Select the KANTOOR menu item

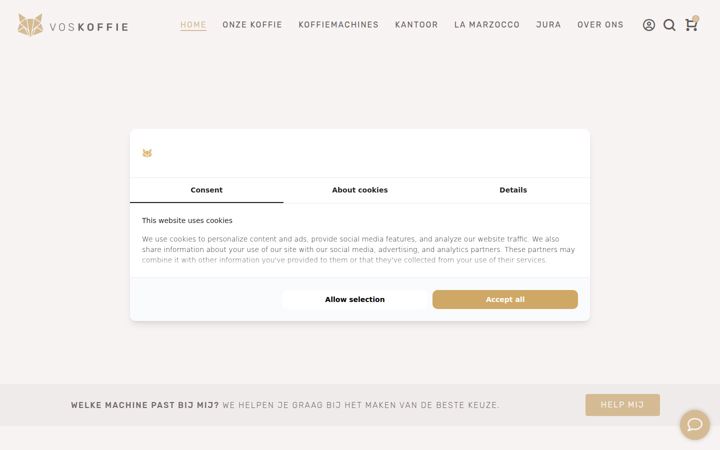click(416, 25)
